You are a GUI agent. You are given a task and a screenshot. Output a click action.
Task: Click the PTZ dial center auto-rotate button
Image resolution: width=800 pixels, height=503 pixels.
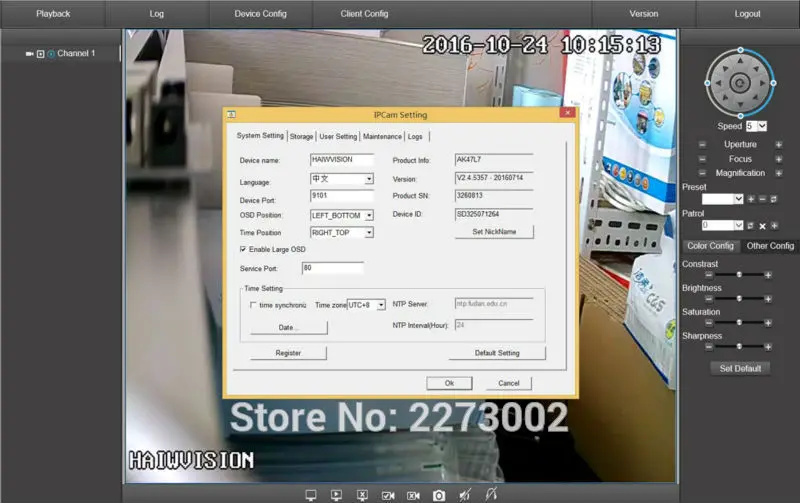pos(740,83)
